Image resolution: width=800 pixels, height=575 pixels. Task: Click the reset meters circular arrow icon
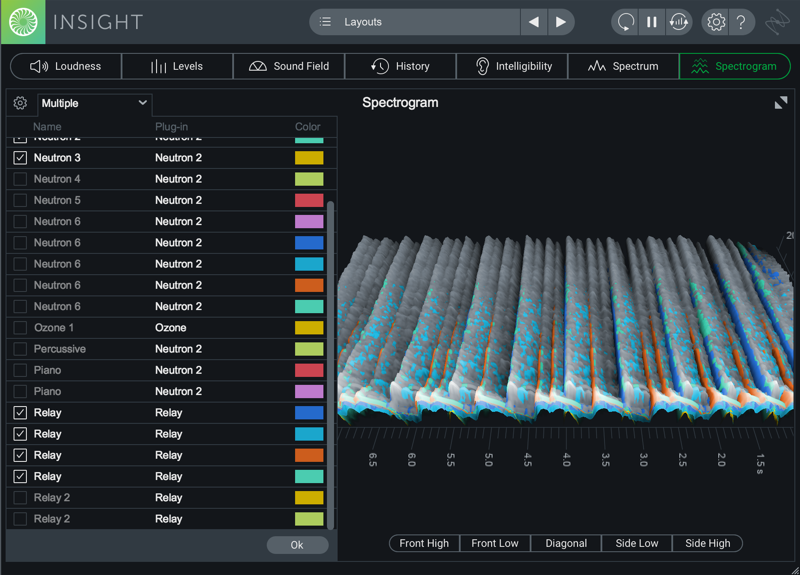(626, 22)
